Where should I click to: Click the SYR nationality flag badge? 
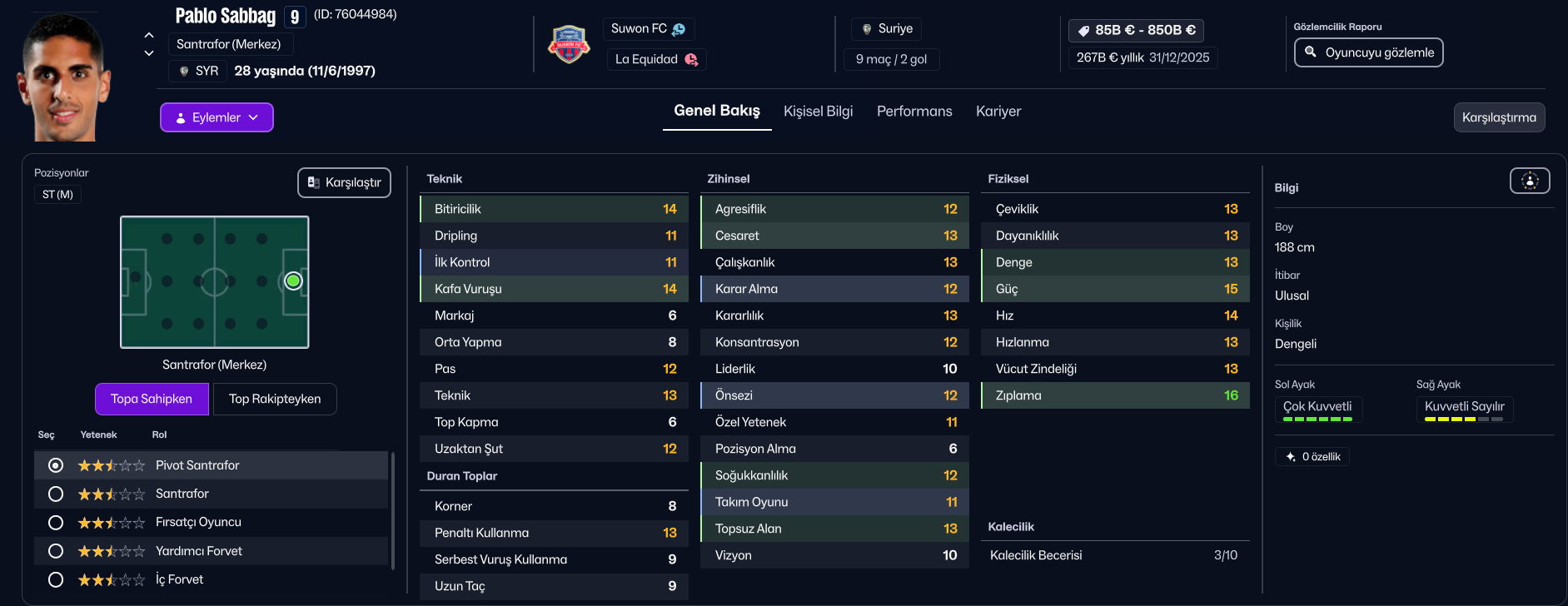184,72
